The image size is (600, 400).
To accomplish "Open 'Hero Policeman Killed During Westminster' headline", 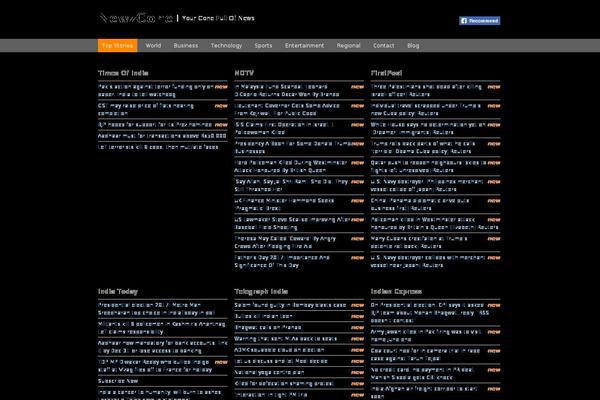I will point(291,167).
